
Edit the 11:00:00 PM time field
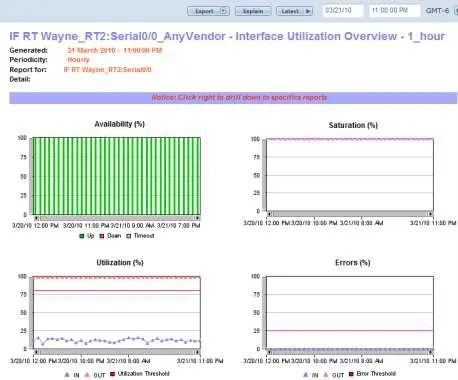click(x=394, y=11)
